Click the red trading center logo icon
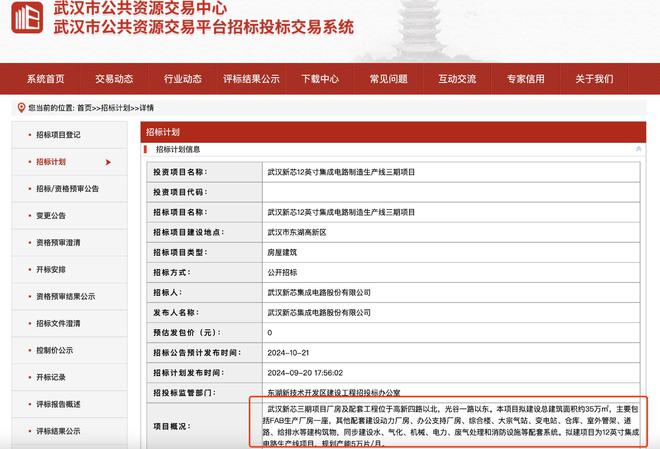Image resolution: width=660 pixels, height=449 pixels. [27, 17]
